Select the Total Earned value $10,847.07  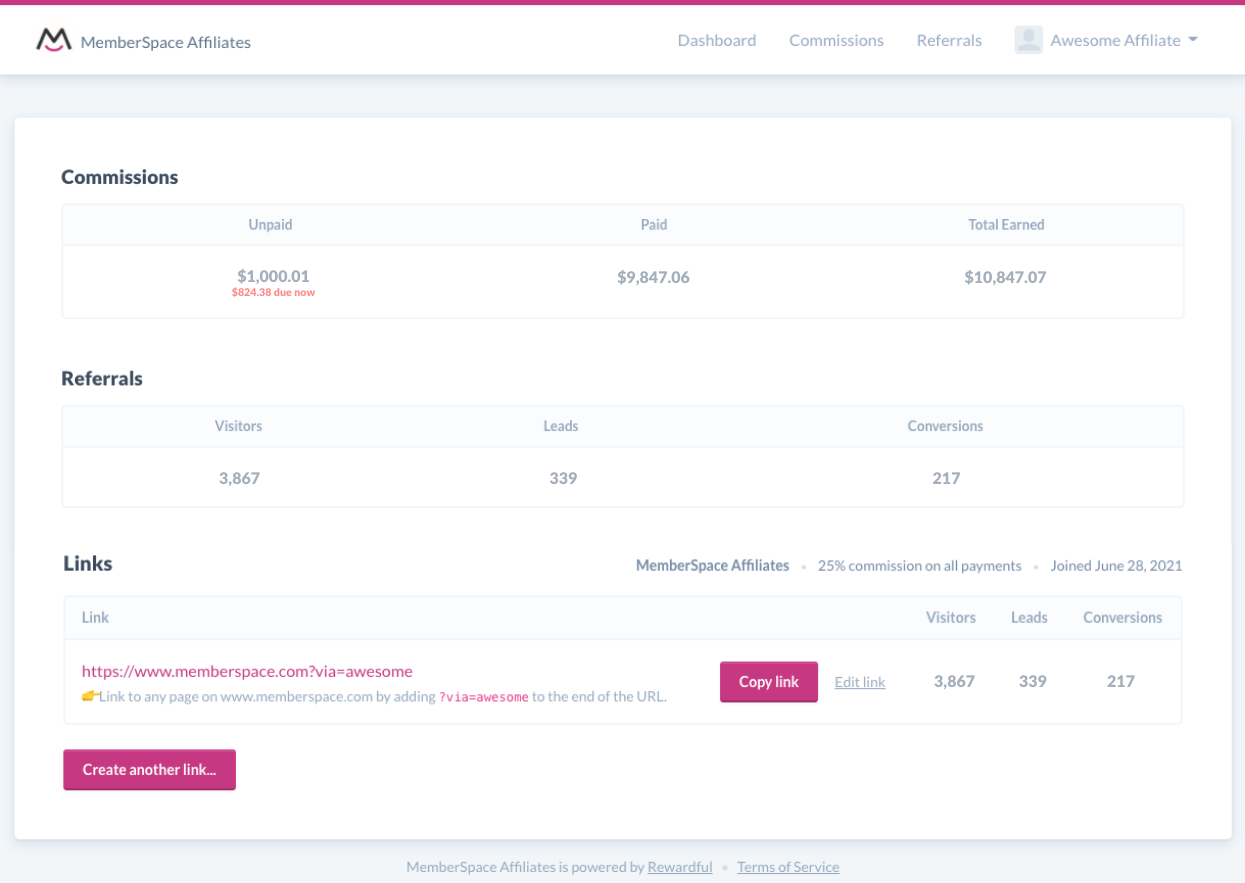1005,277
